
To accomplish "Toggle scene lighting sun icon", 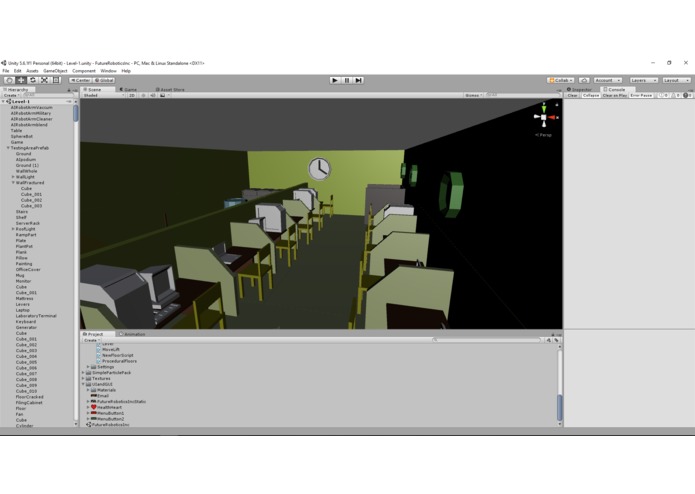I will pos(143,95).
